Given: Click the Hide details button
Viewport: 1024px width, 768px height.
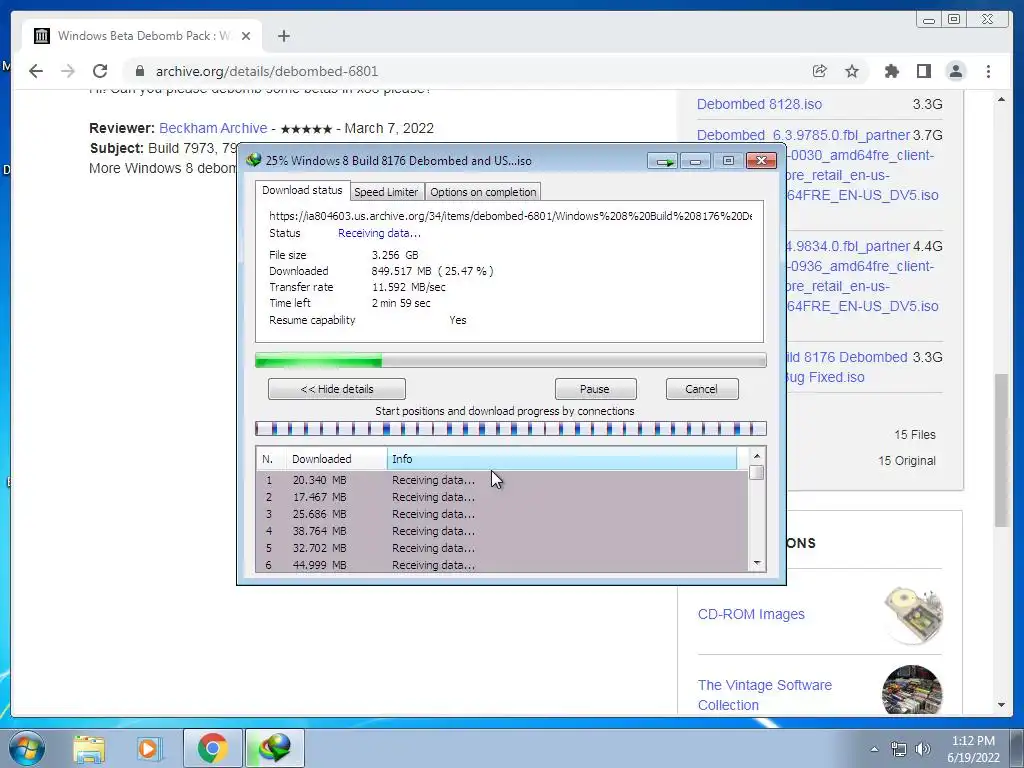Looking at the screenshot, I should click(x=336, y=389).
